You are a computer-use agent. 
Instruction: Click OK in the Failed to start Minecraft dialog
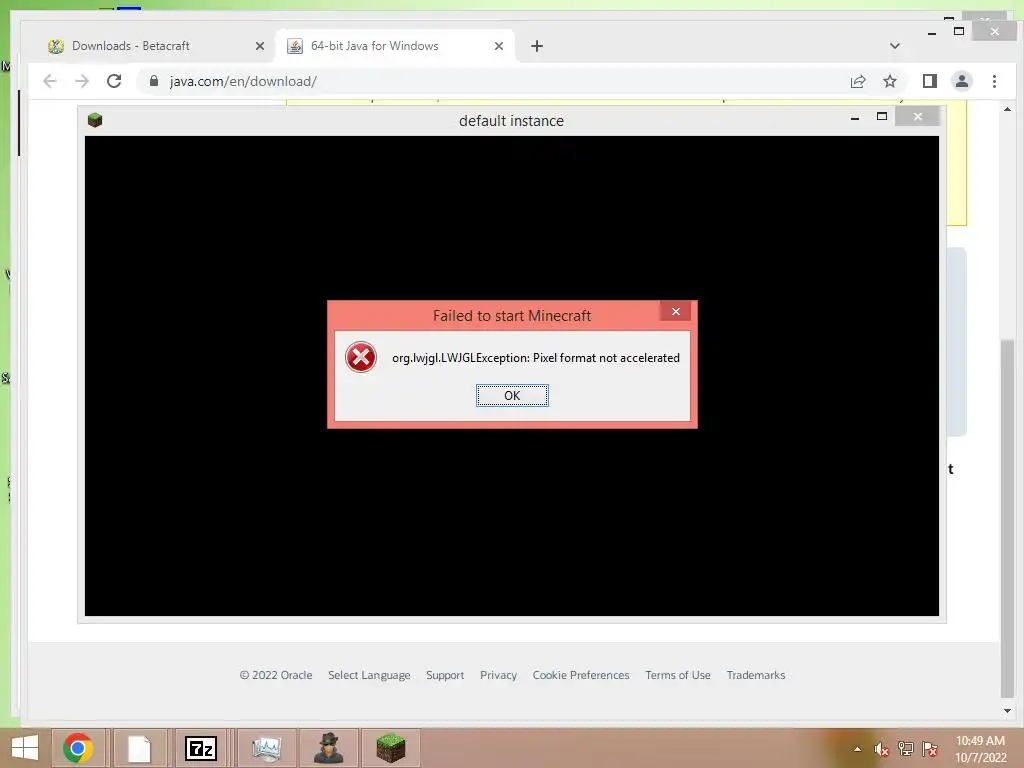[x=512, y=395]
